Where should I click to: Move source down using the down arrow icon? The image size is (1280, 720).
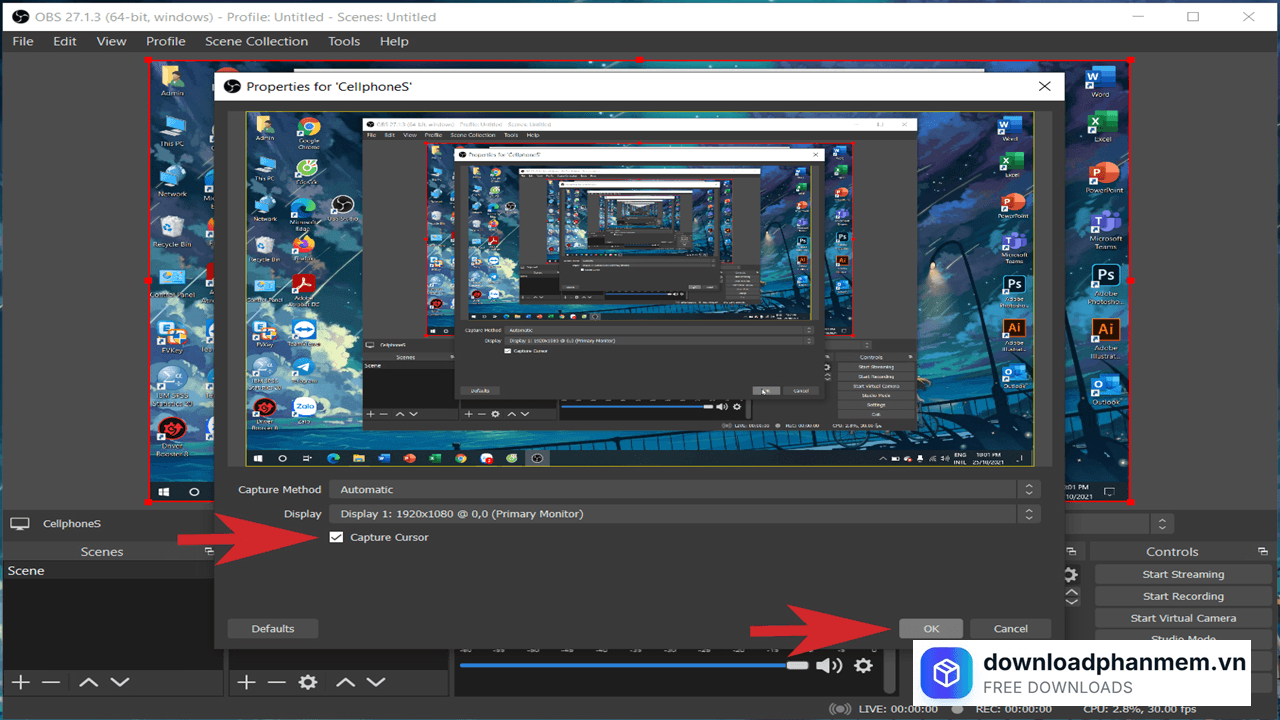click(x=377, y=682)
